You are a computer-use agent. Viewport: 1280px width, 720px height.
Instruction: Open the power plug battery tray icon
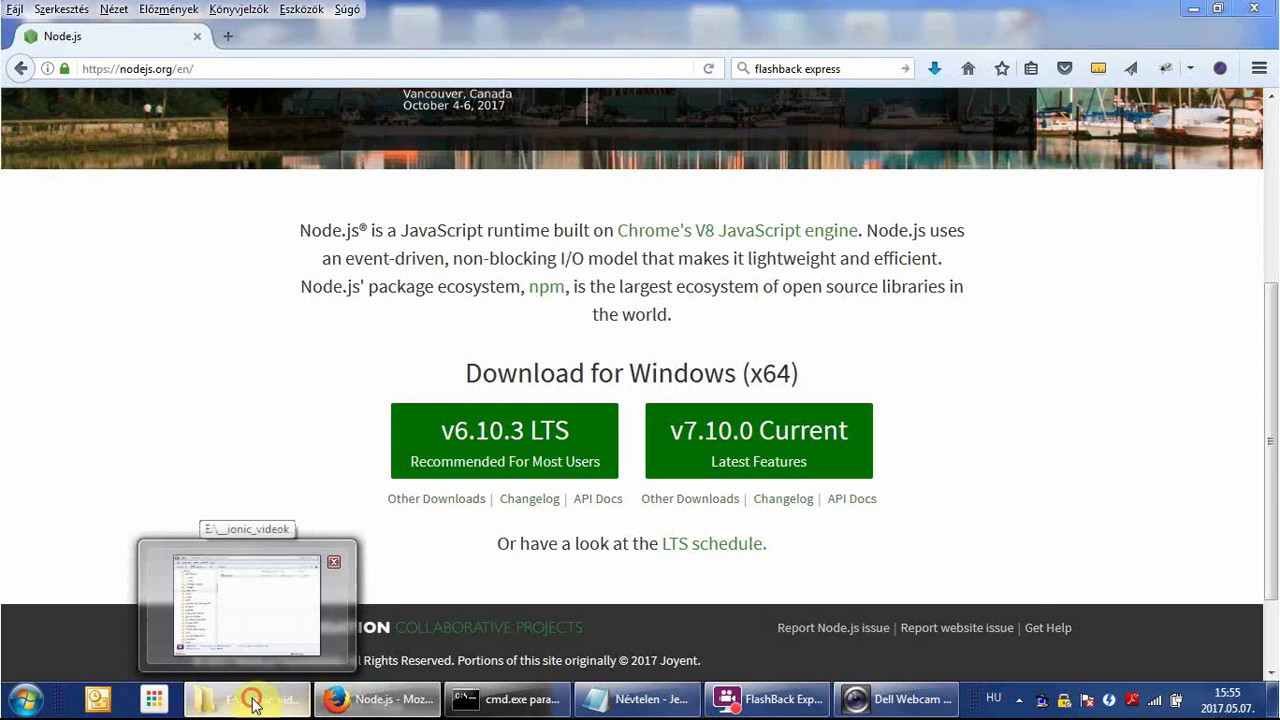tap(1177, 700)
